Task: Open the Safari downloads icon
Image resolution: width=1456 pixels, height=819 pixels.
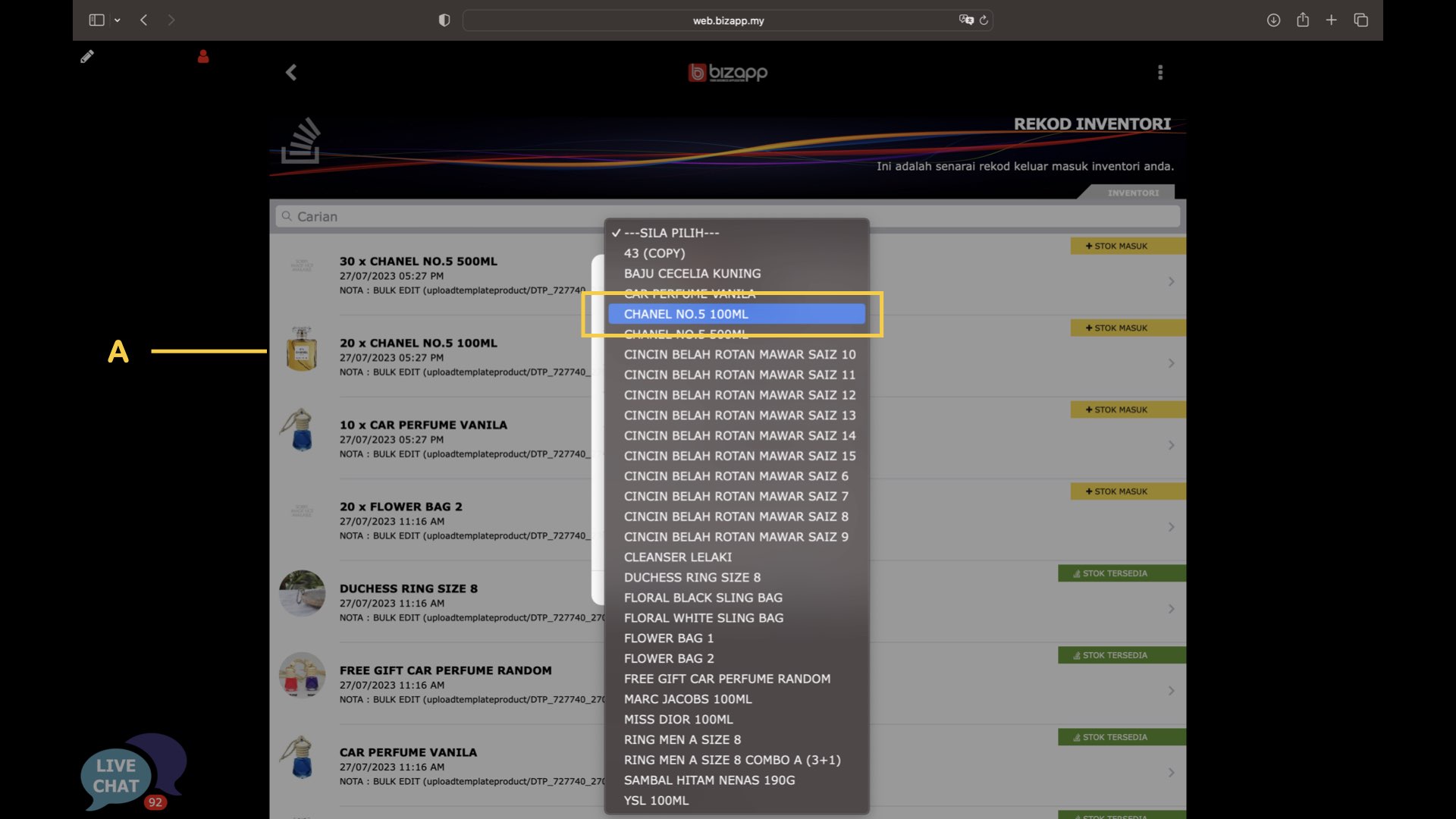Action: pos(1273,20)
